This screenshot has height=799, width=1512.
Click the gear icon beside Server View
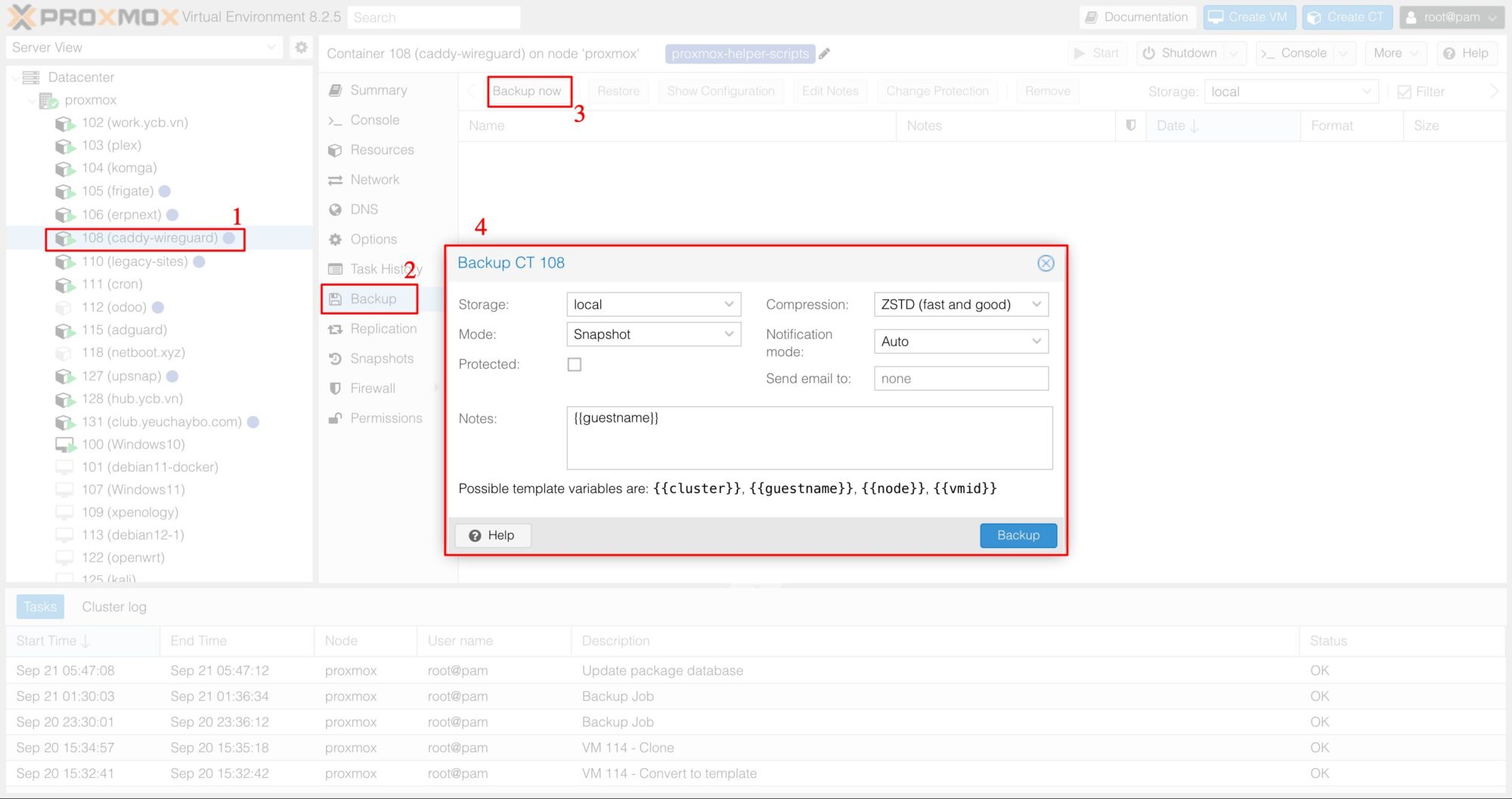[x=301, y=48]
